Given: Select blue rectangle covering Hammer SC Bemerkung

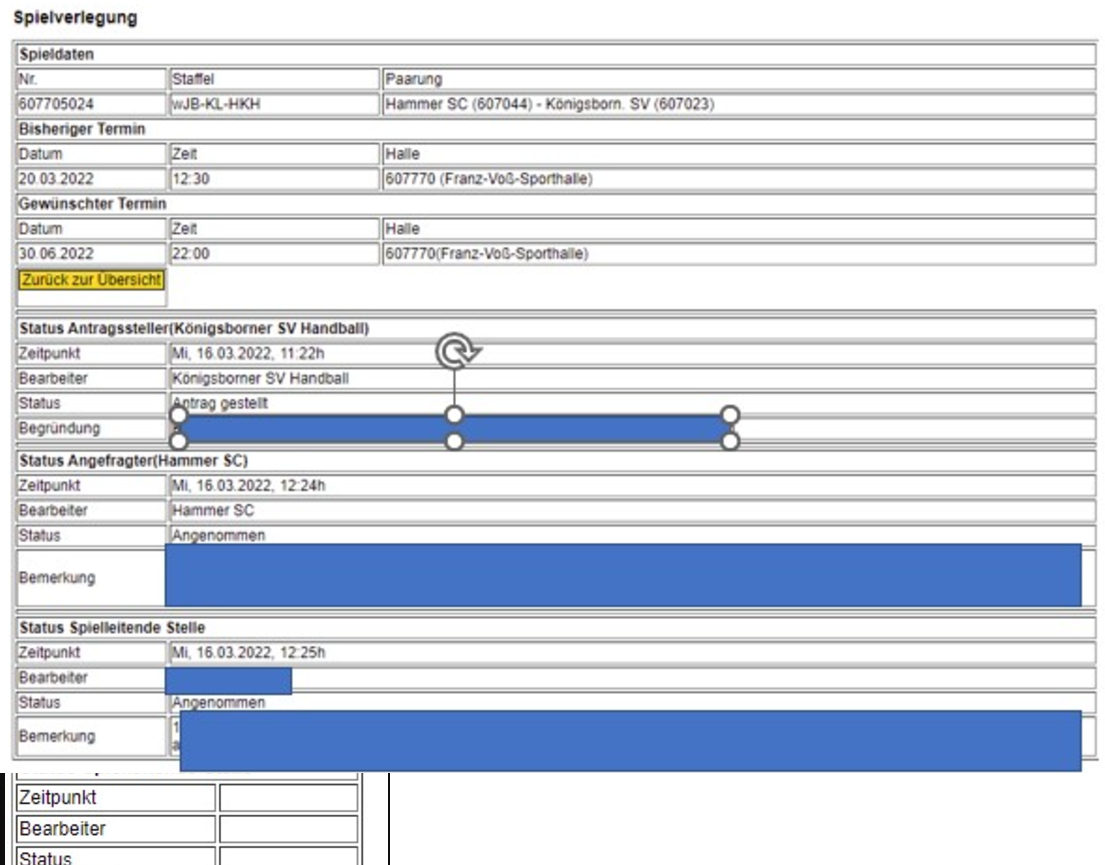Looking at the screenshot, I should pos(623,575).
